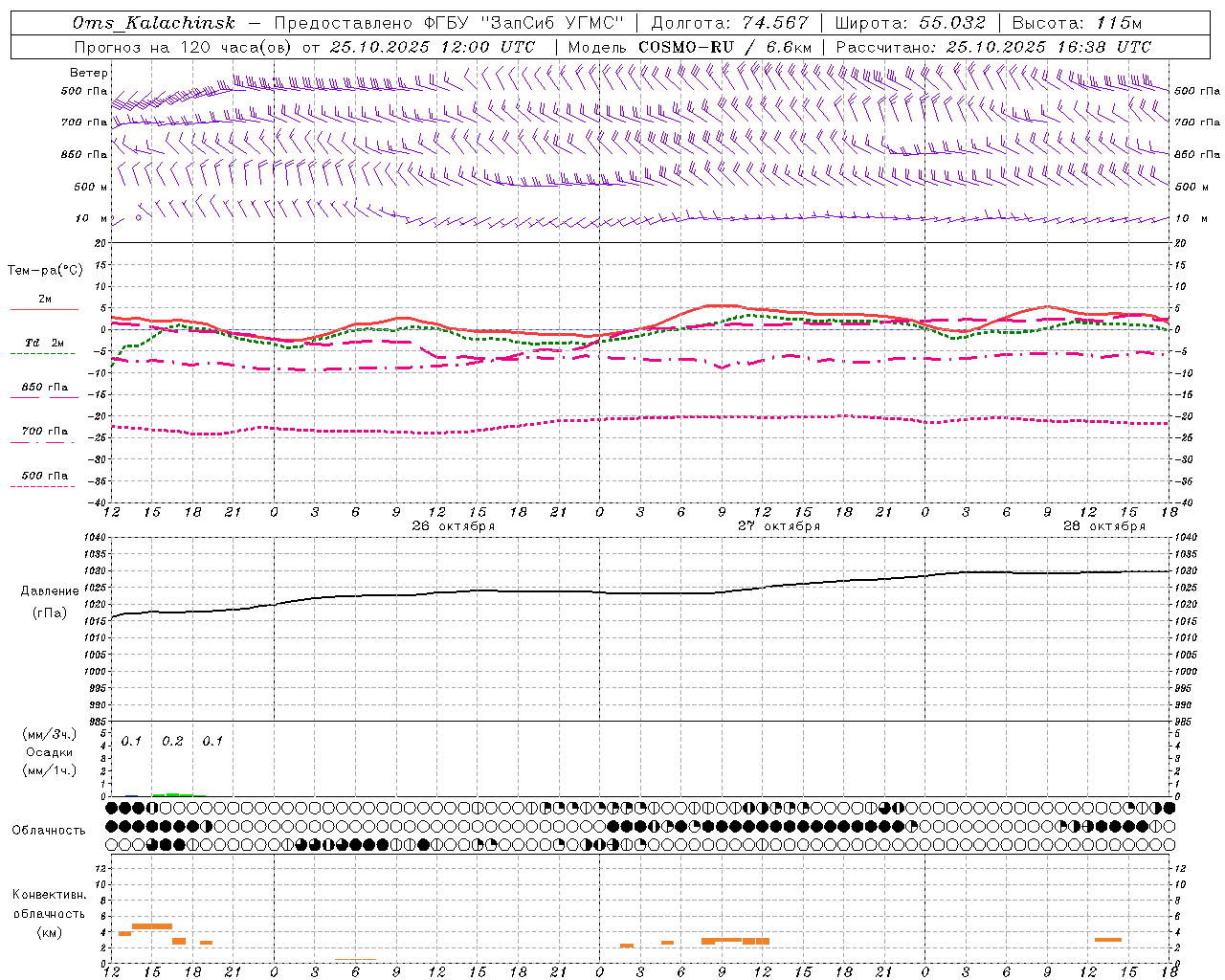Click the (гПа) pressure unit label

50,613
